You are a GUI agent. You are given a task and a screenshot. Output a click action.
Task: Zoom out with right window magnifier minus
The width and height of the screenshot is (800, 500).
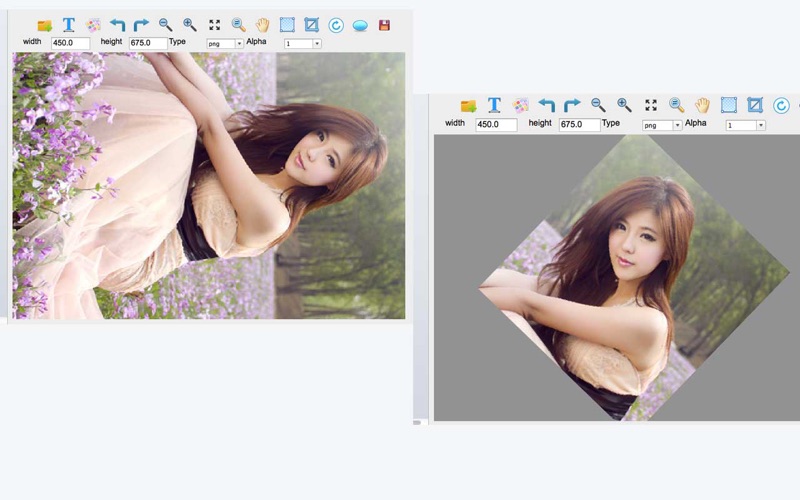pos(598,105)
